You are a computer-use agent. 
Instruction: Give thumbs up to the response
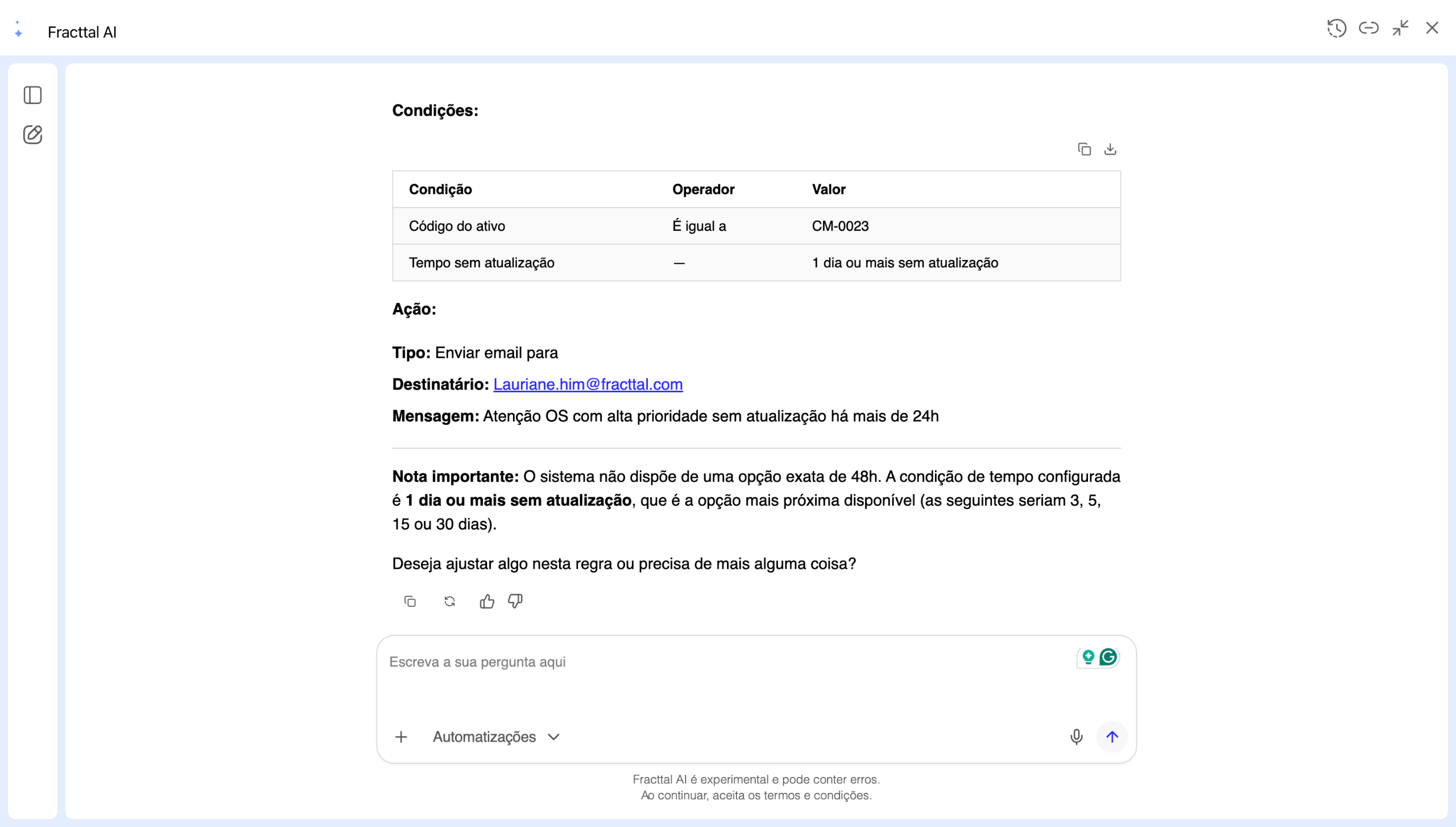pyautogui.click(x=487, y=601)
